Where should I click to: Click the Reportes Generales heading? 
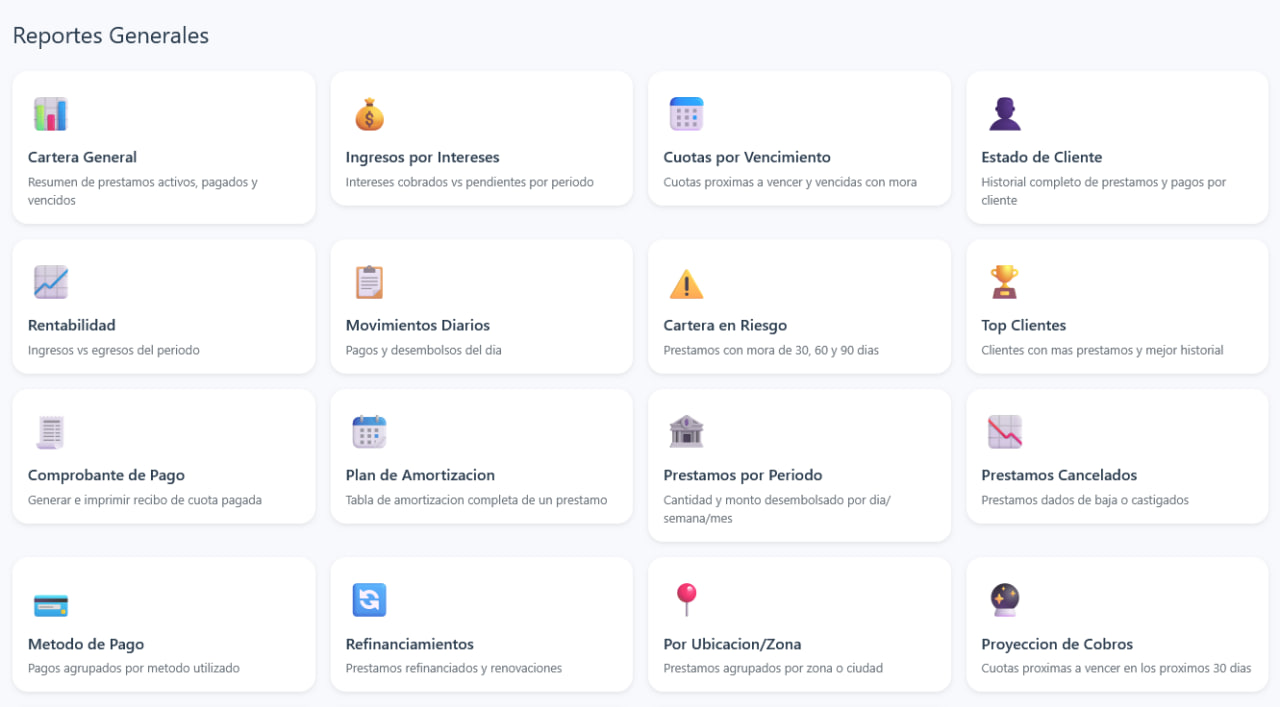click(x=111, y=36)
